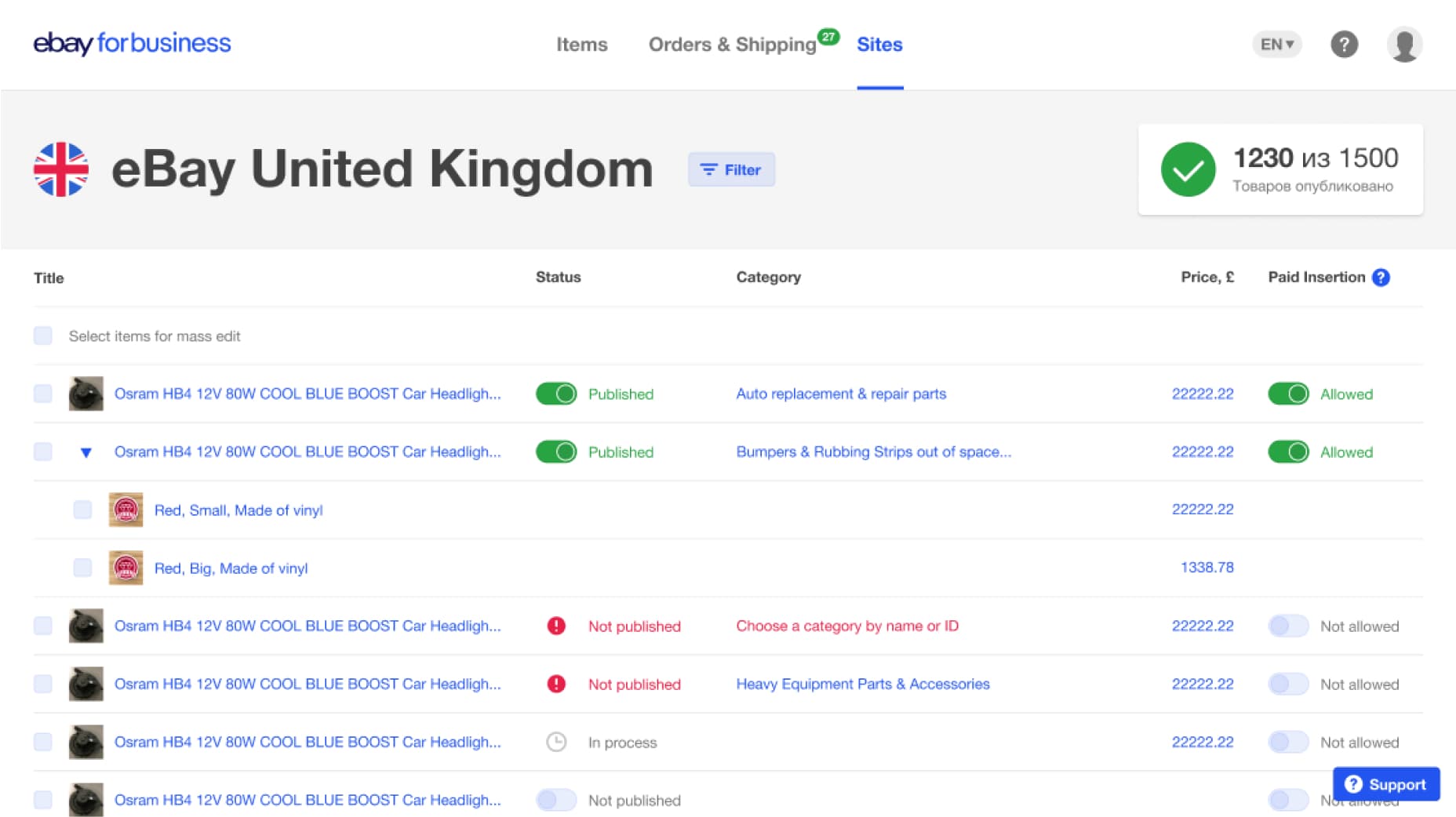Click 'In process' status text
This screenshot has width=1456, height=817.
click(622, 743)
